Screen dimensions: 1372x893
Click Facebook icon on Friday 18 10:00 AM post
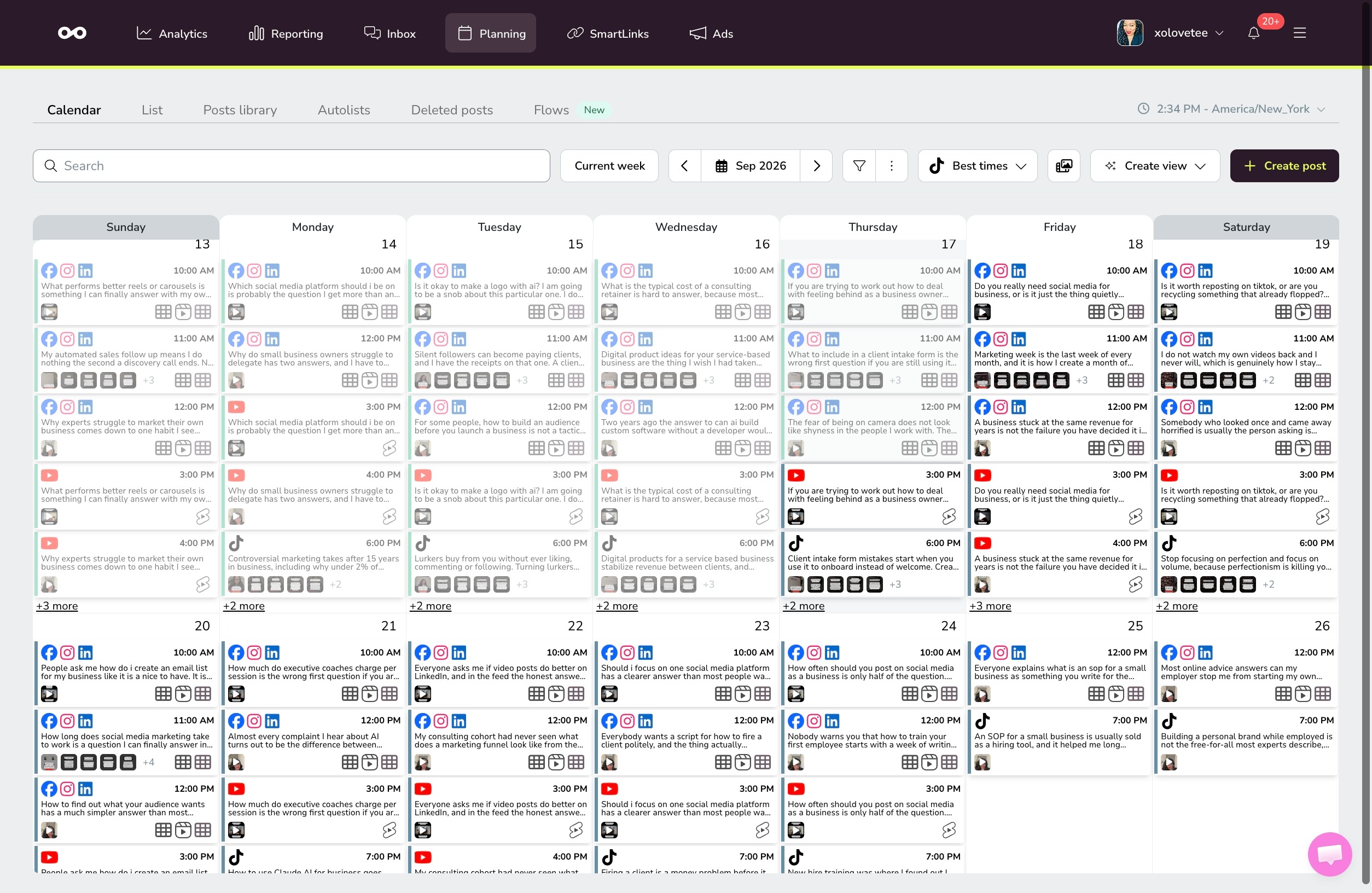tap(983, 270)
